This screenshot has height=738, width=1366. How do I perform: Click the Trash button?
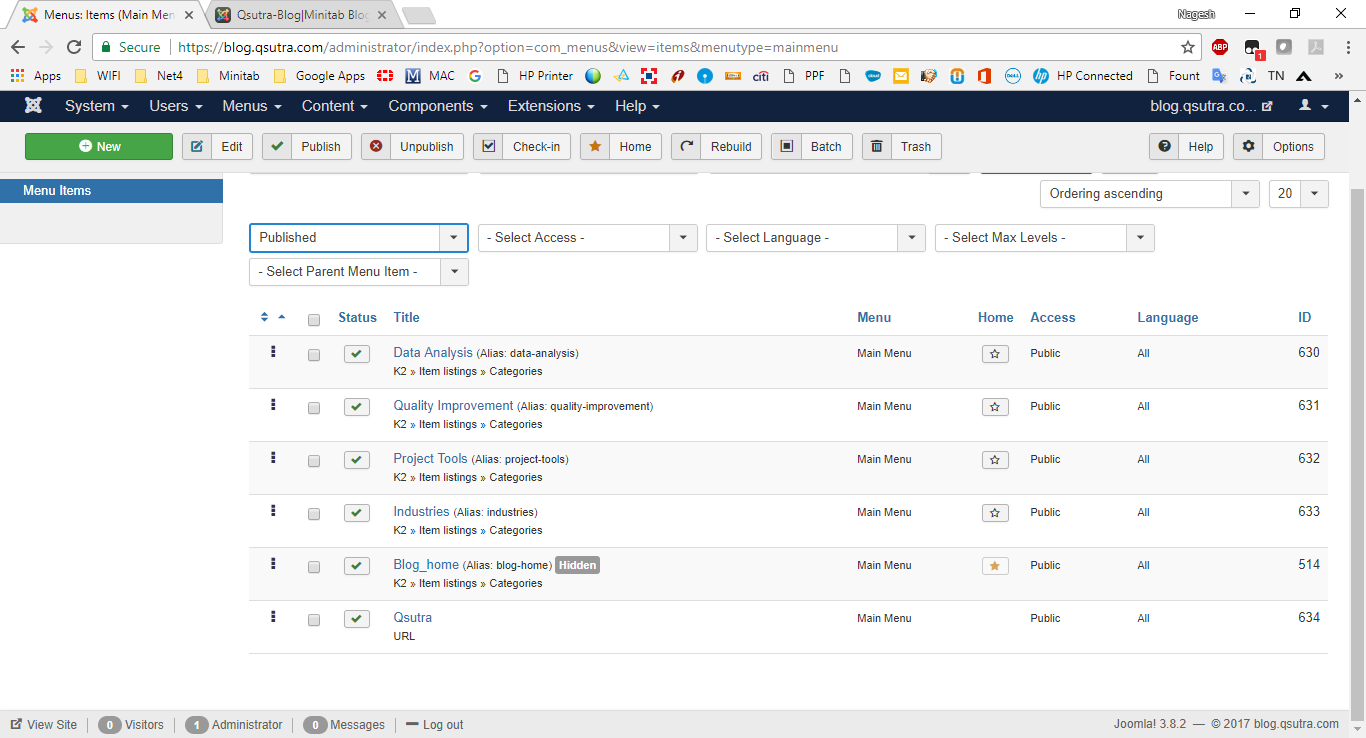(x=902, y=147)
